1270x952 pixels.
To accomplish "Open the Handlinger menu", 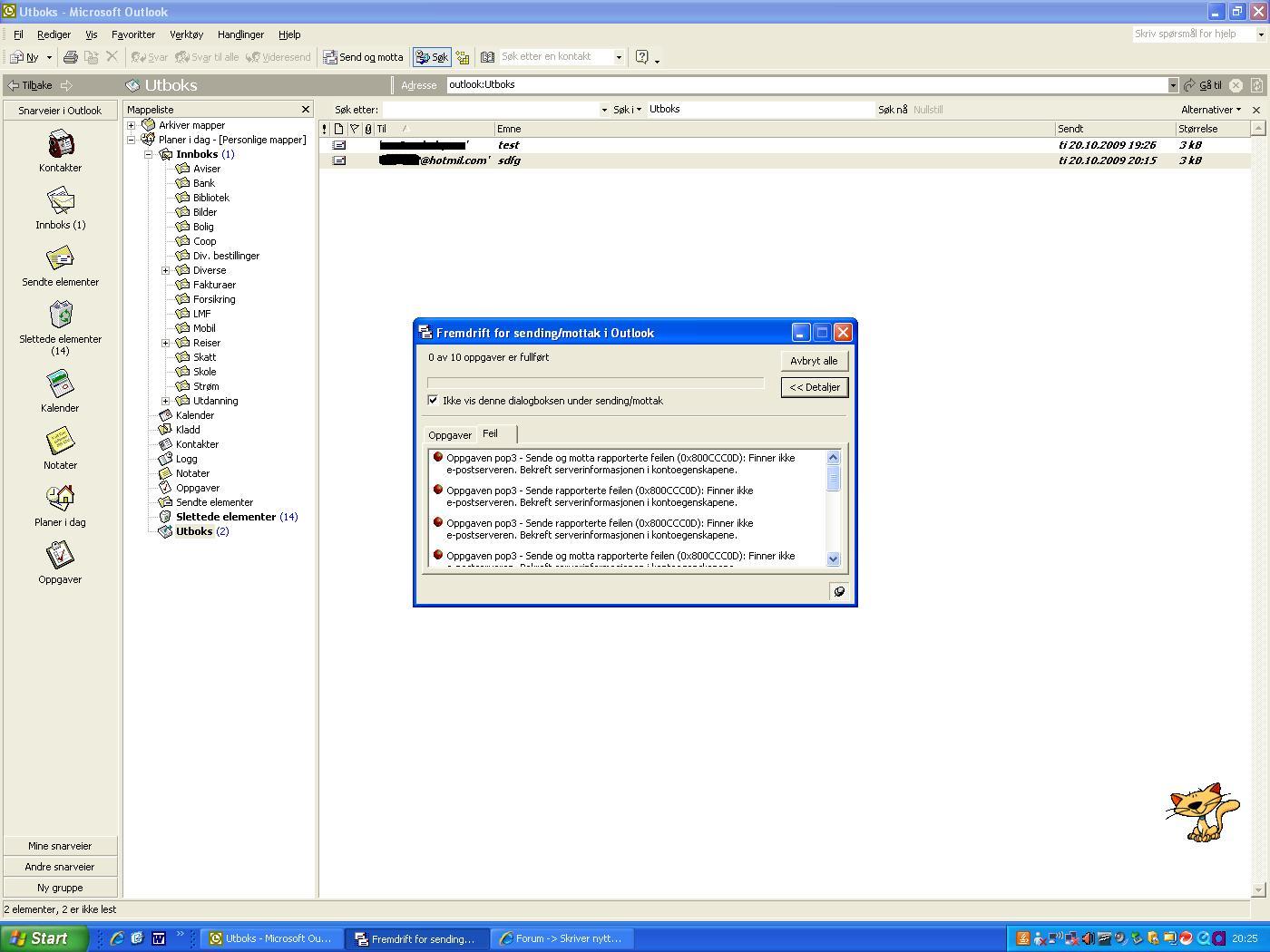I will pos(240,34).
